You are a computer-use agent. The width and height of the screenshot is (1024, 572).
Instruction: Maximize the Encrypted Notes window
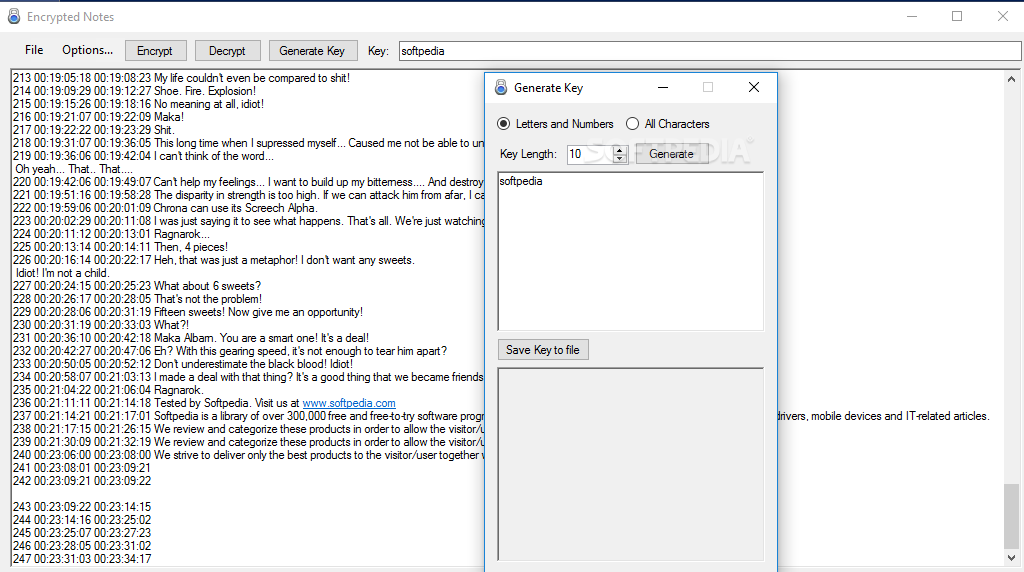point(957,16)
